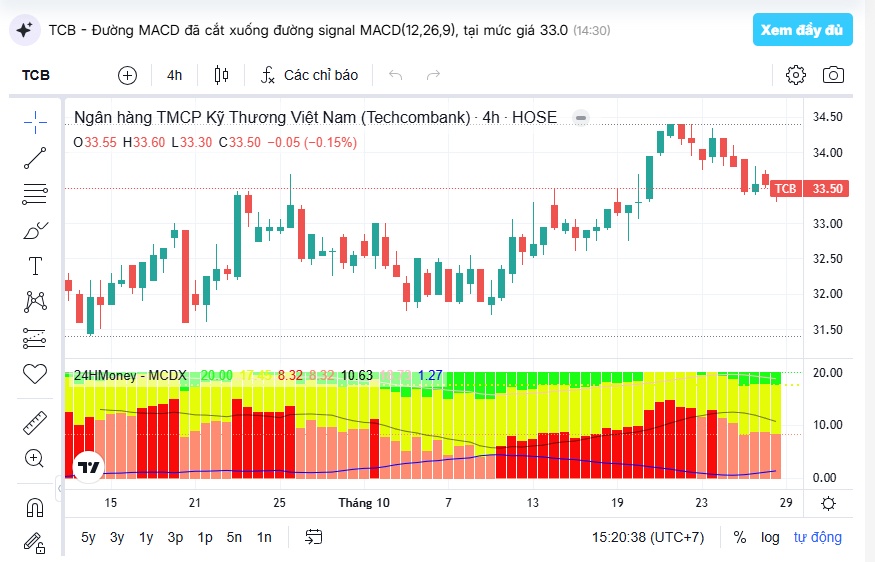Image resolution: width=875 pixels, height=562 pixels.
Task: Select the brush drawing tool
Action: [x=35, y=230]
